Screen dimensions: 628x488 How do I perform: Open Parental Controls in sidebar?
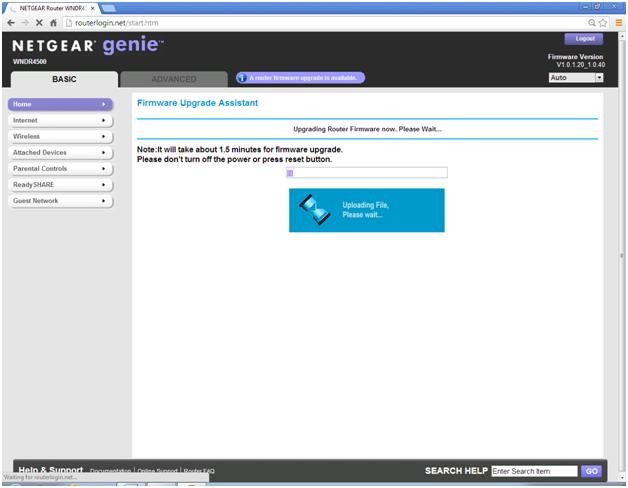[x=60, y=168]
